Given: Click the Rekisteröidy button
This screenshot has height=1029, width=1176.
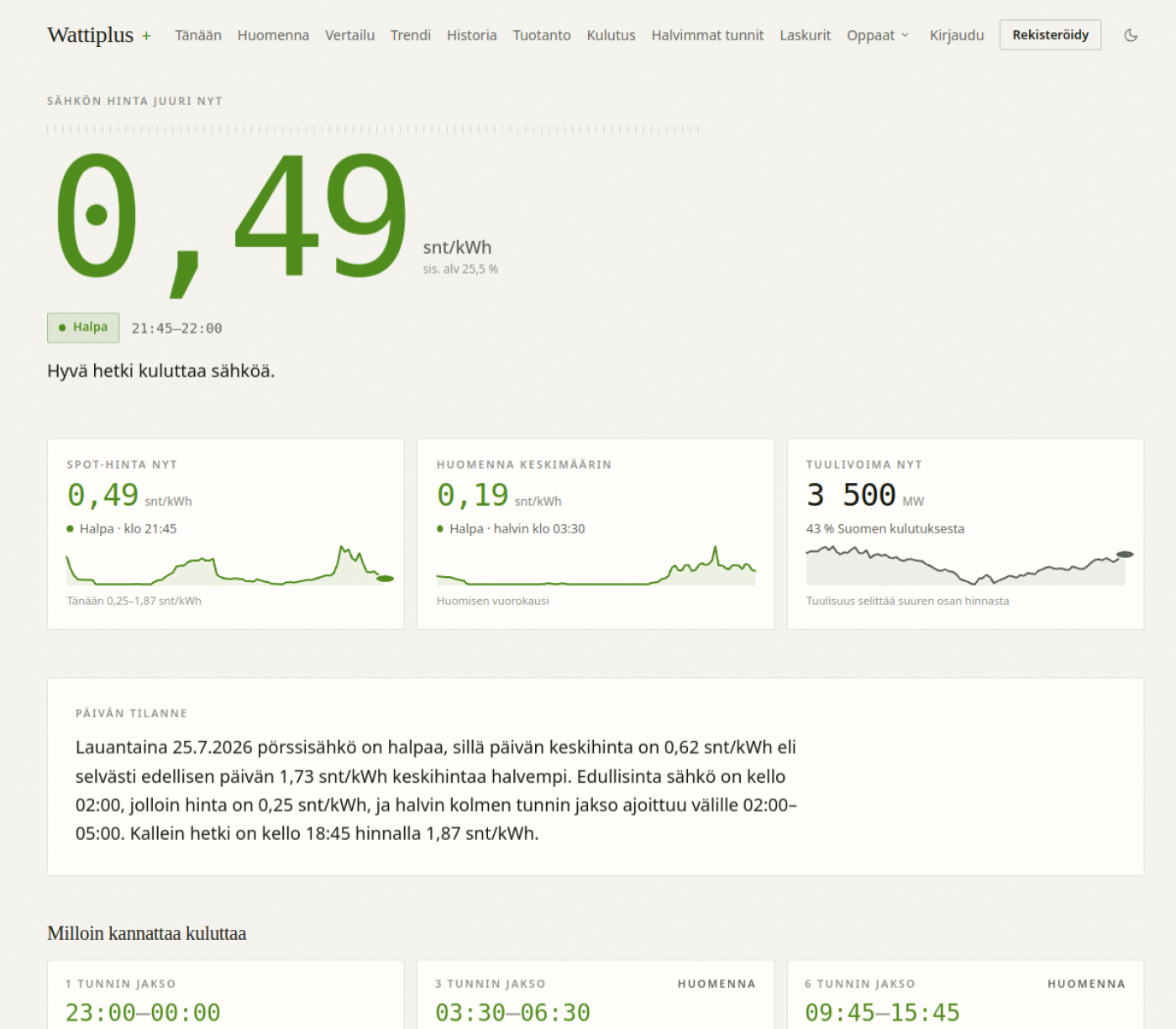Looking at the screenshot, I should click(x=1050, y=35).
